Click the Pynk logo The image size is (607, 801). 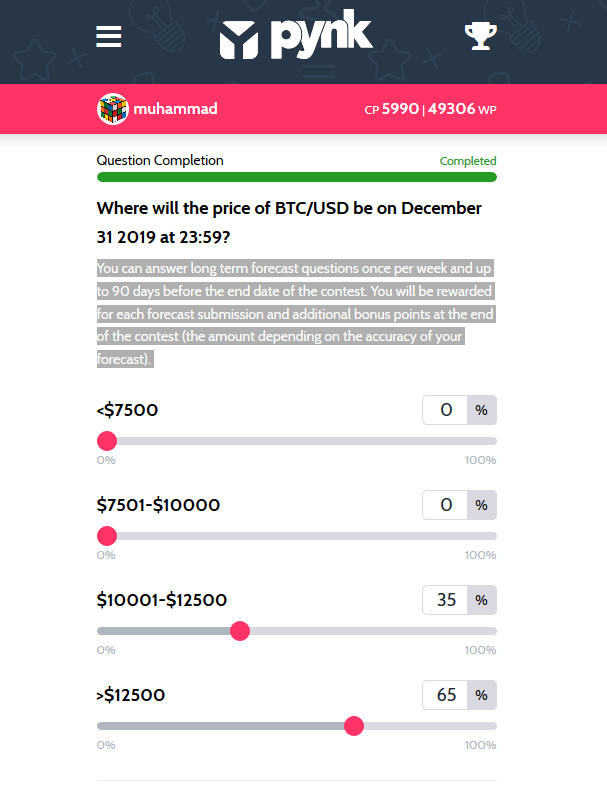coord(296,35)
